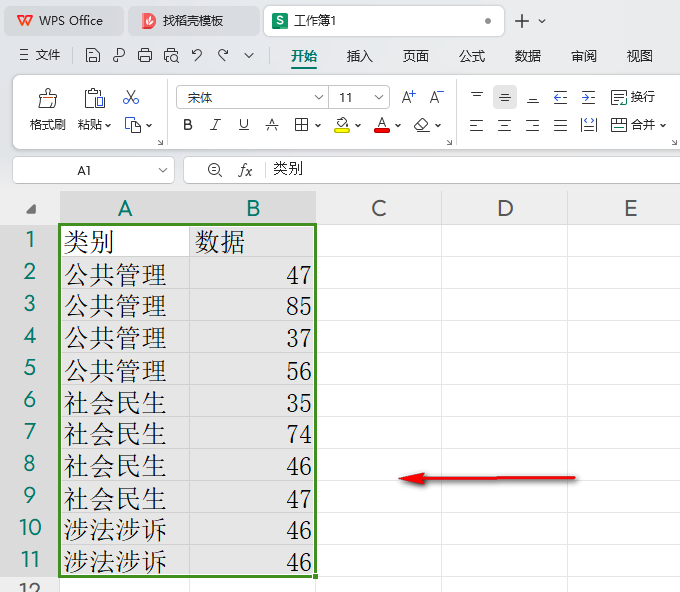Apply strikethrough text formatting
Image resolution: width=680 pixels, height=592 pixels.
pyautogui.click(x=272, y=125)
